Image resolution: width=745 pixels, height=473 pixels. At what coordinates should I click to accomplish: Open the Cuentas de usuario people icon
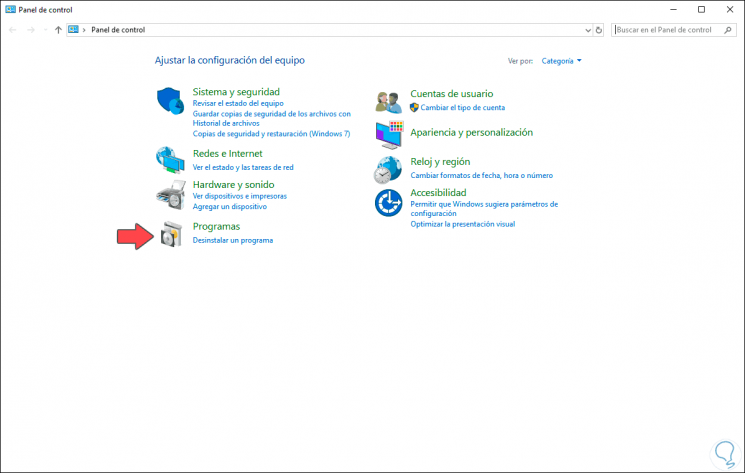pos(389,102)
